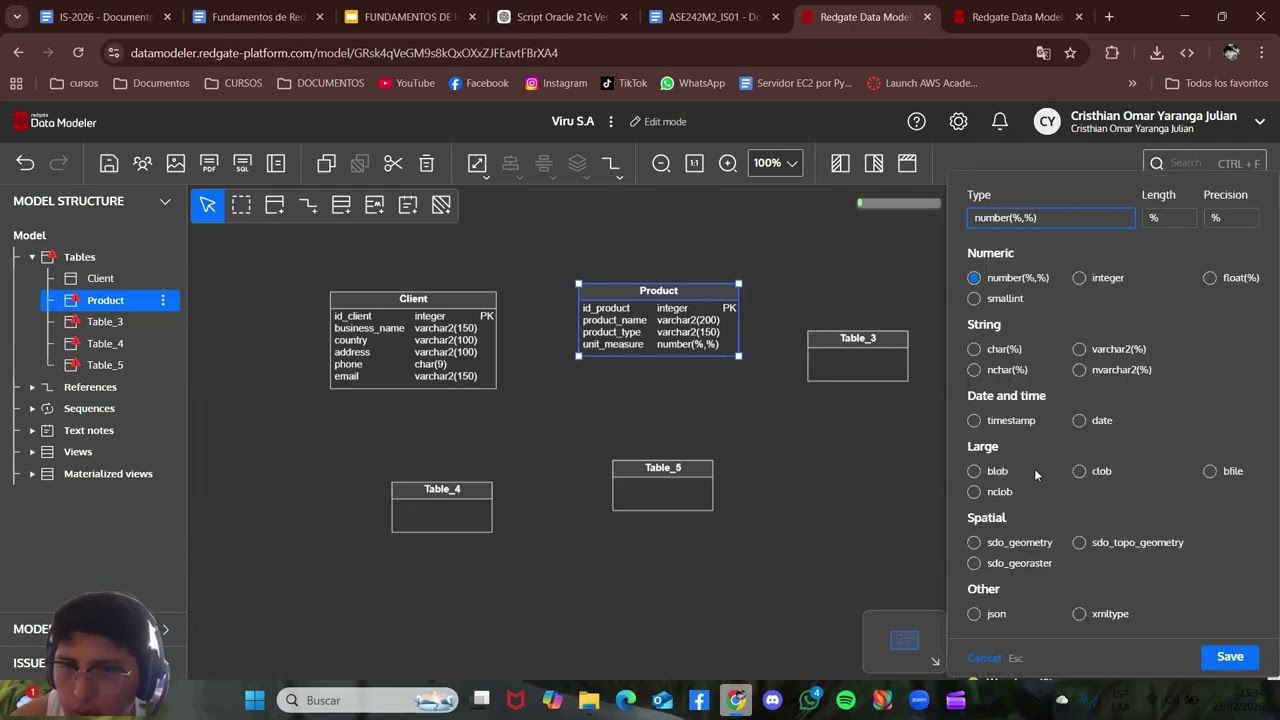
Task: Click the Length input field
Action: click(1169, 218)
